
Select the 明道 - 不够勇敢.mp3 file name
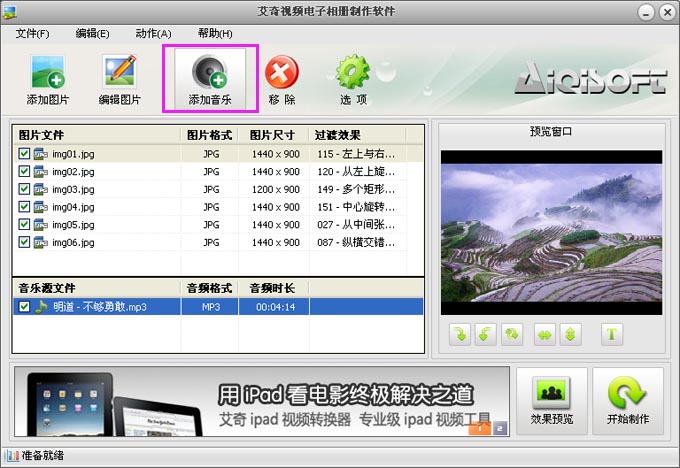click(100, 307)
